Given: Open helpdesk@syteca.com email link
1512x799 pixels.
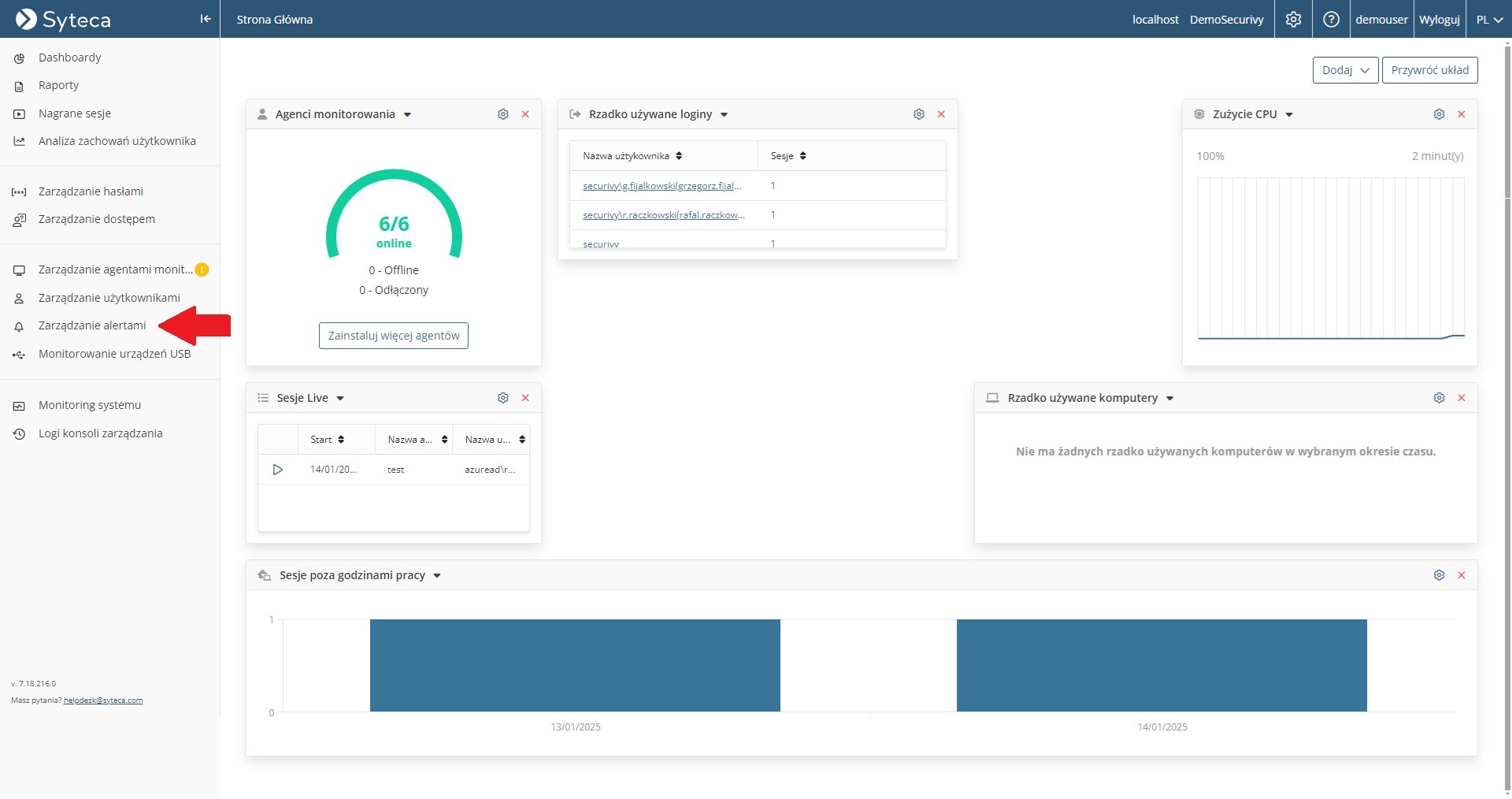Looking at the screenshot, I should (x=103, y=701).
